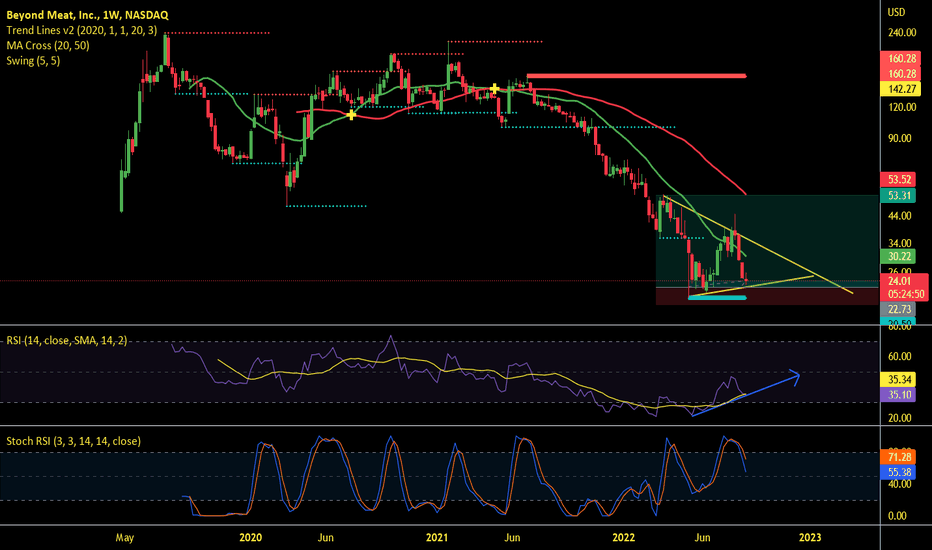Select the thick cyan support line

[717, 297]
